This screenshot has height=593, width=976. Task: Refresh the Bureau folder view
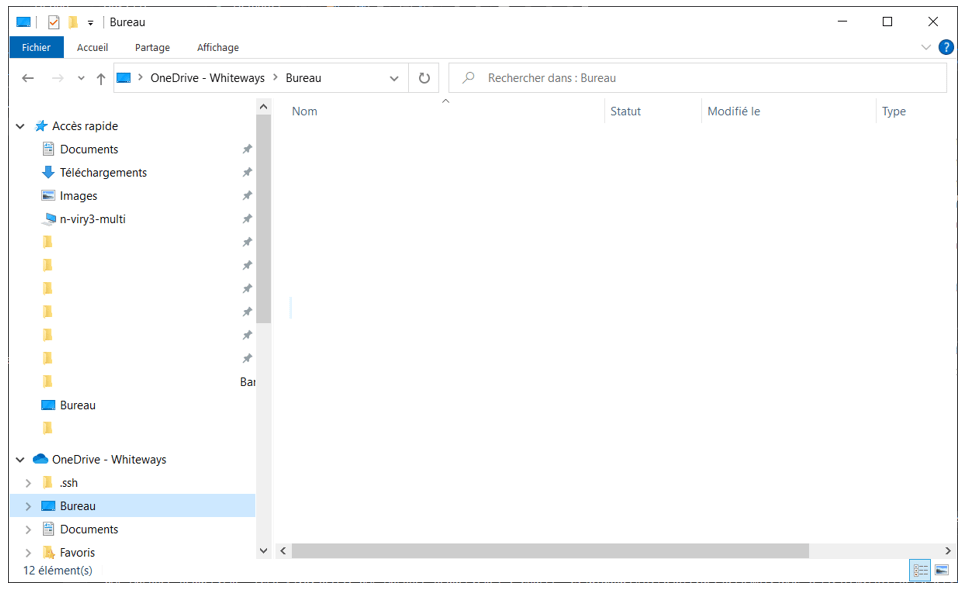(x=423, y=77)
